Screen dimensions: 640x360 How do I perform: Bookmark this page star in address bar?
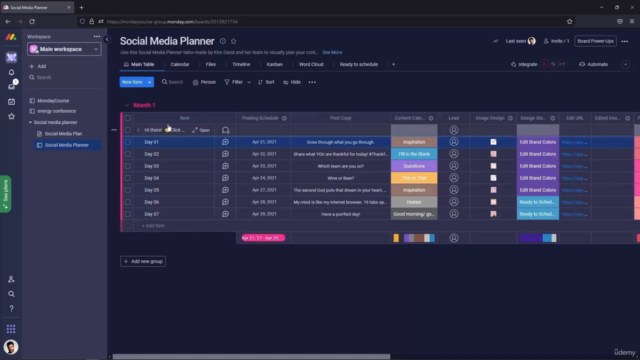pyautogui.click(x=569, y=22)
